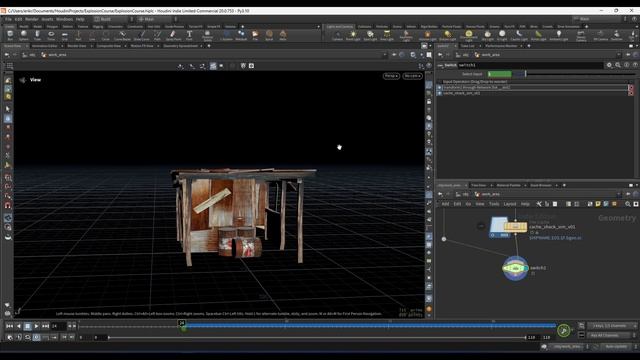Click the switch1 node name field
Image resolution: width=640 pixels, height=360 pixels.
pos(530,65)
